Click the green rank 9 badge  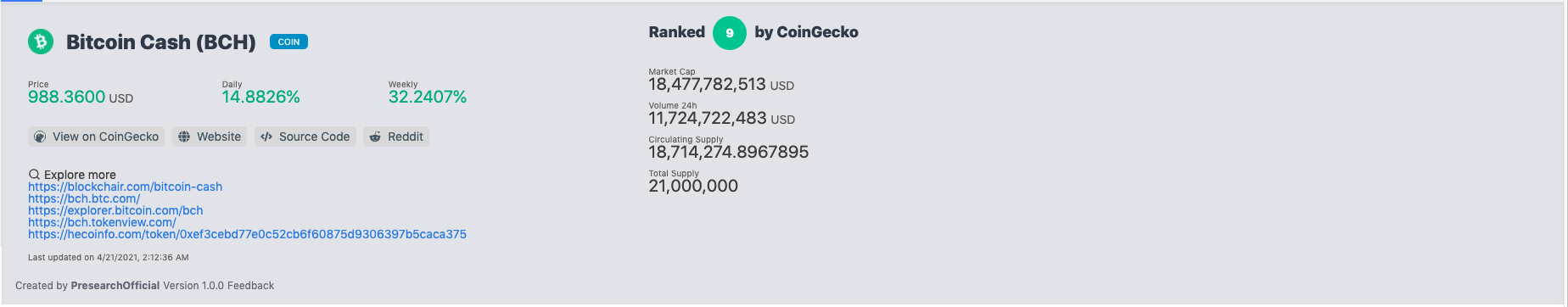point(730,33)
